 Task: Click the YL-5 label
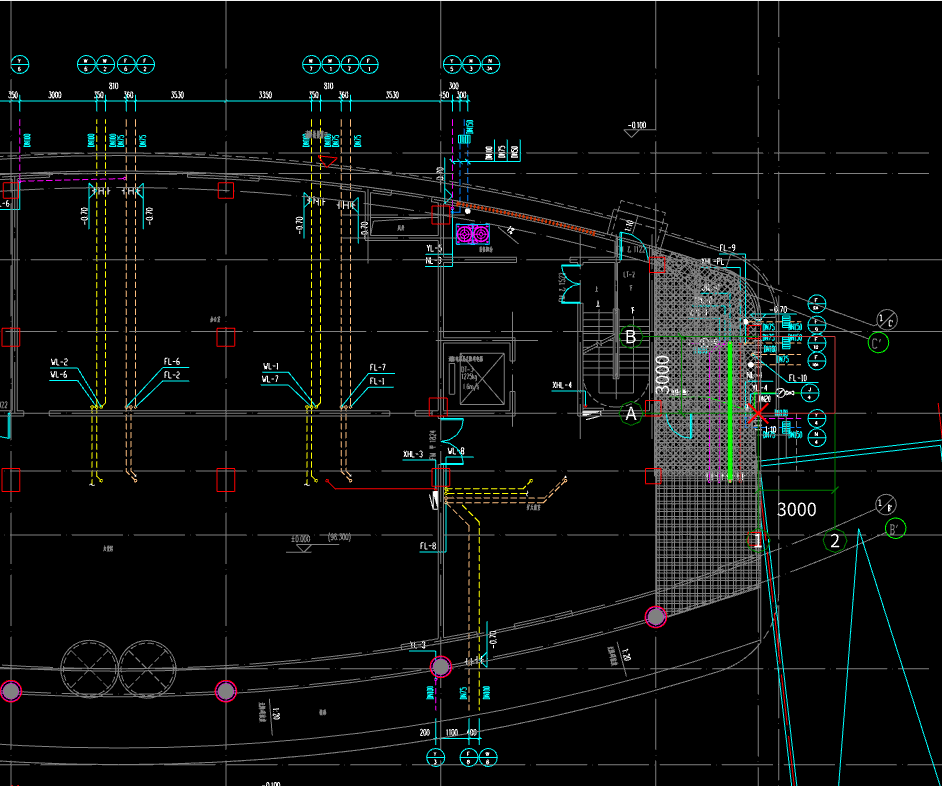434,248
